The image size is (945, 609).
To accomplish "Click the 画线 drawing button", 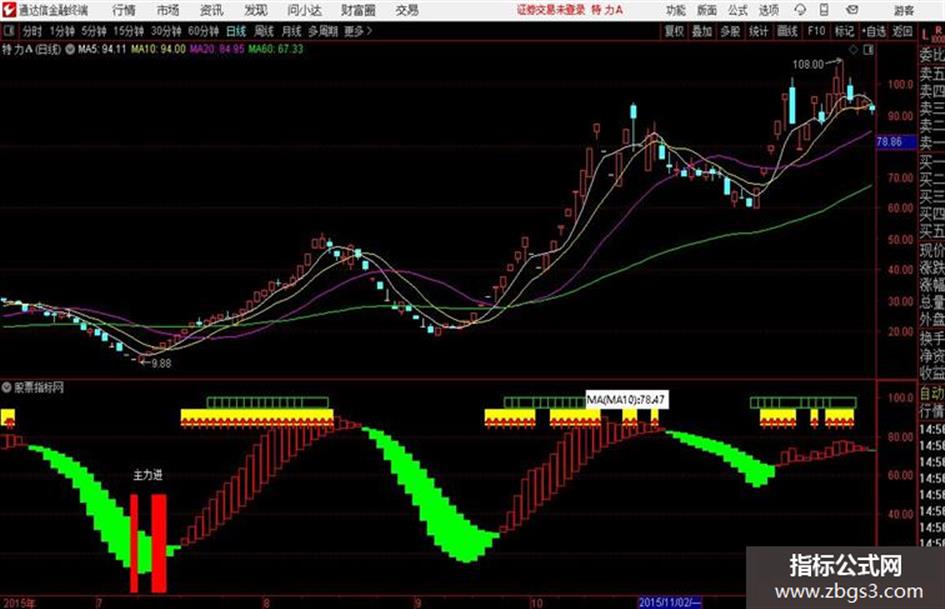I will pos(788,31).
